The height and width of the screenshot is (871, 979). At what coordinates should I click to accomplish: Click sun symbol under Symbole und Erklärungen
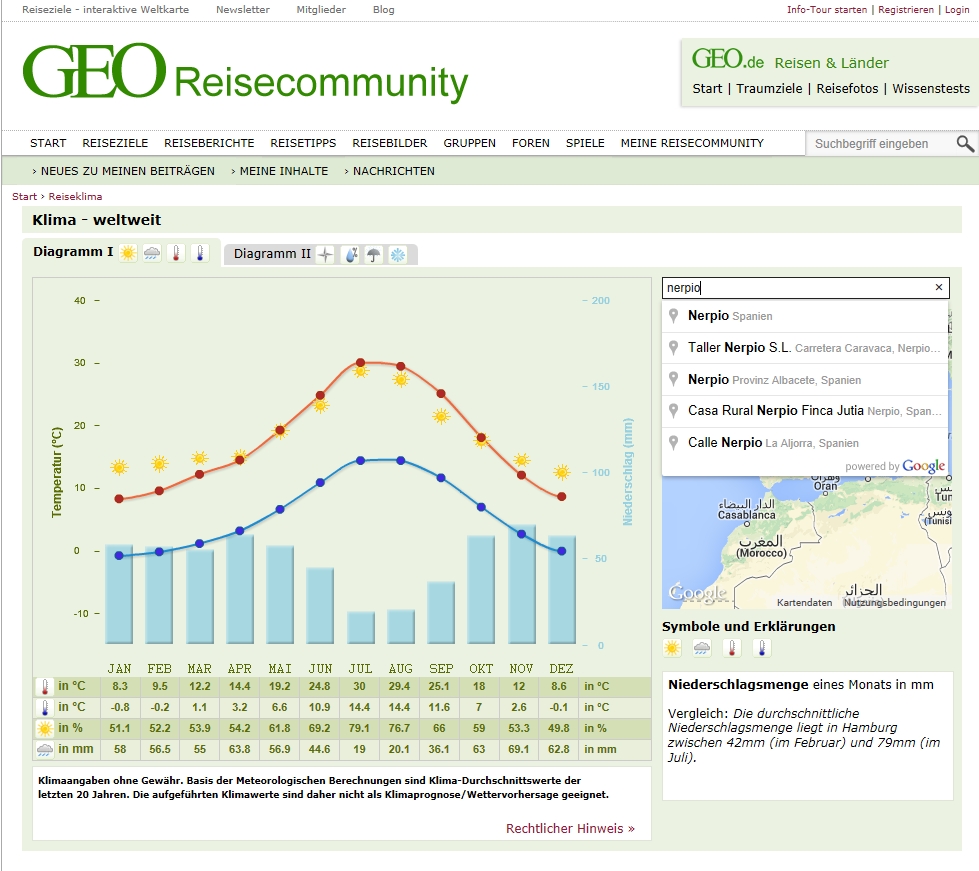click(x=672, y=648)
